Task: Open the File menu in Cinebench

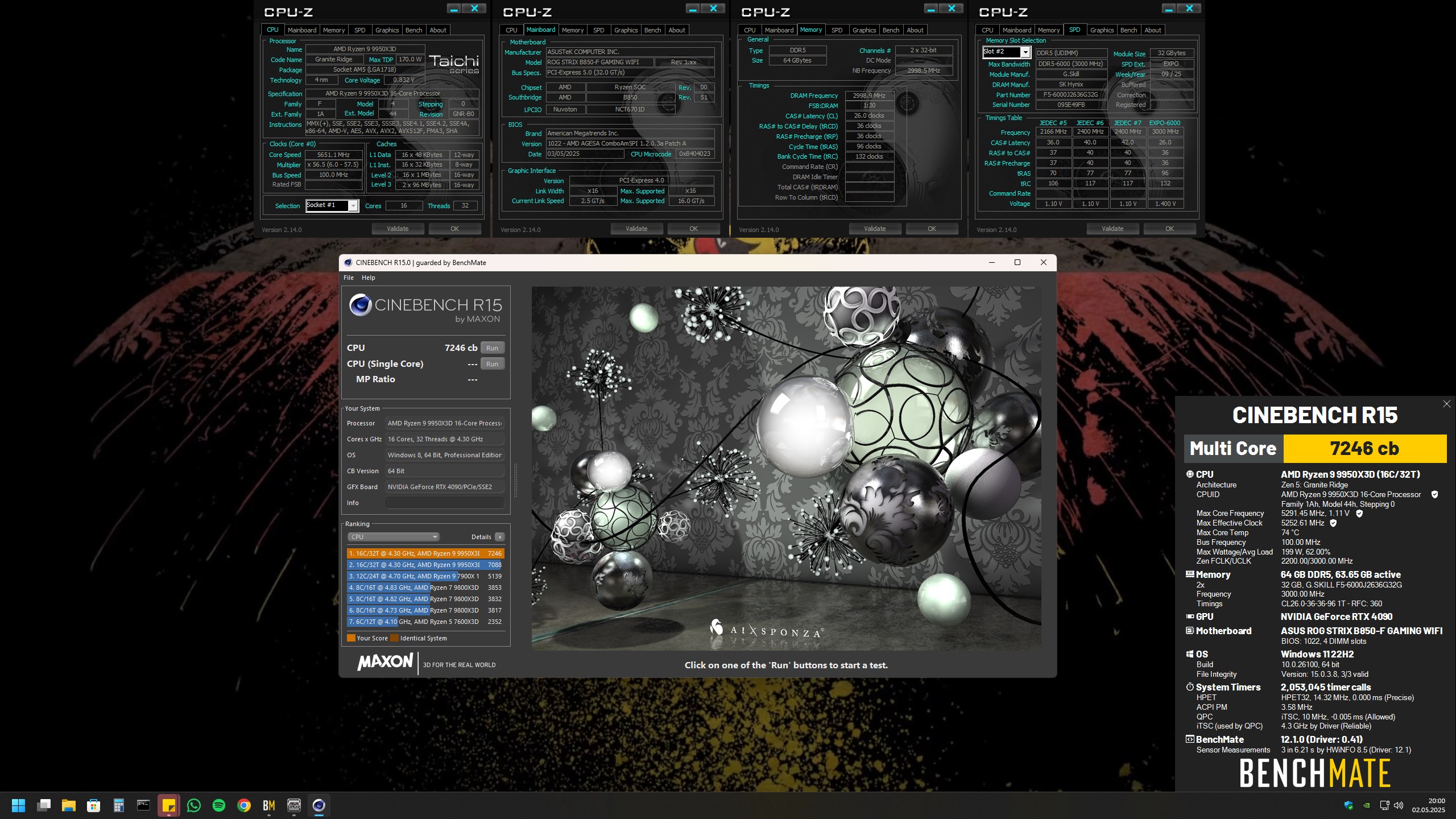Action: point(349,278)
